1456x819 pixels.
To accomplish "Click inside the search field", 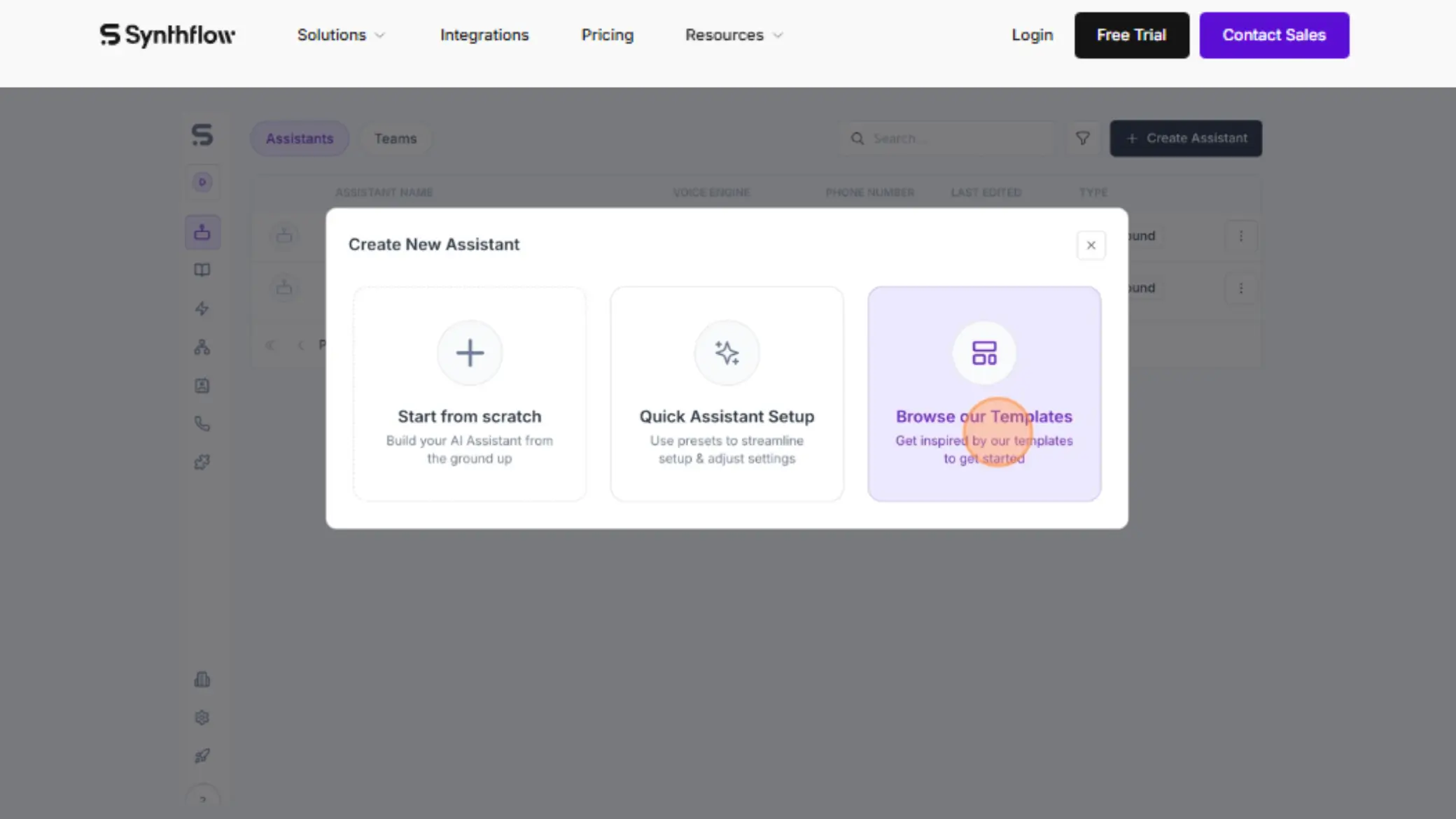I will coord(945,138).
